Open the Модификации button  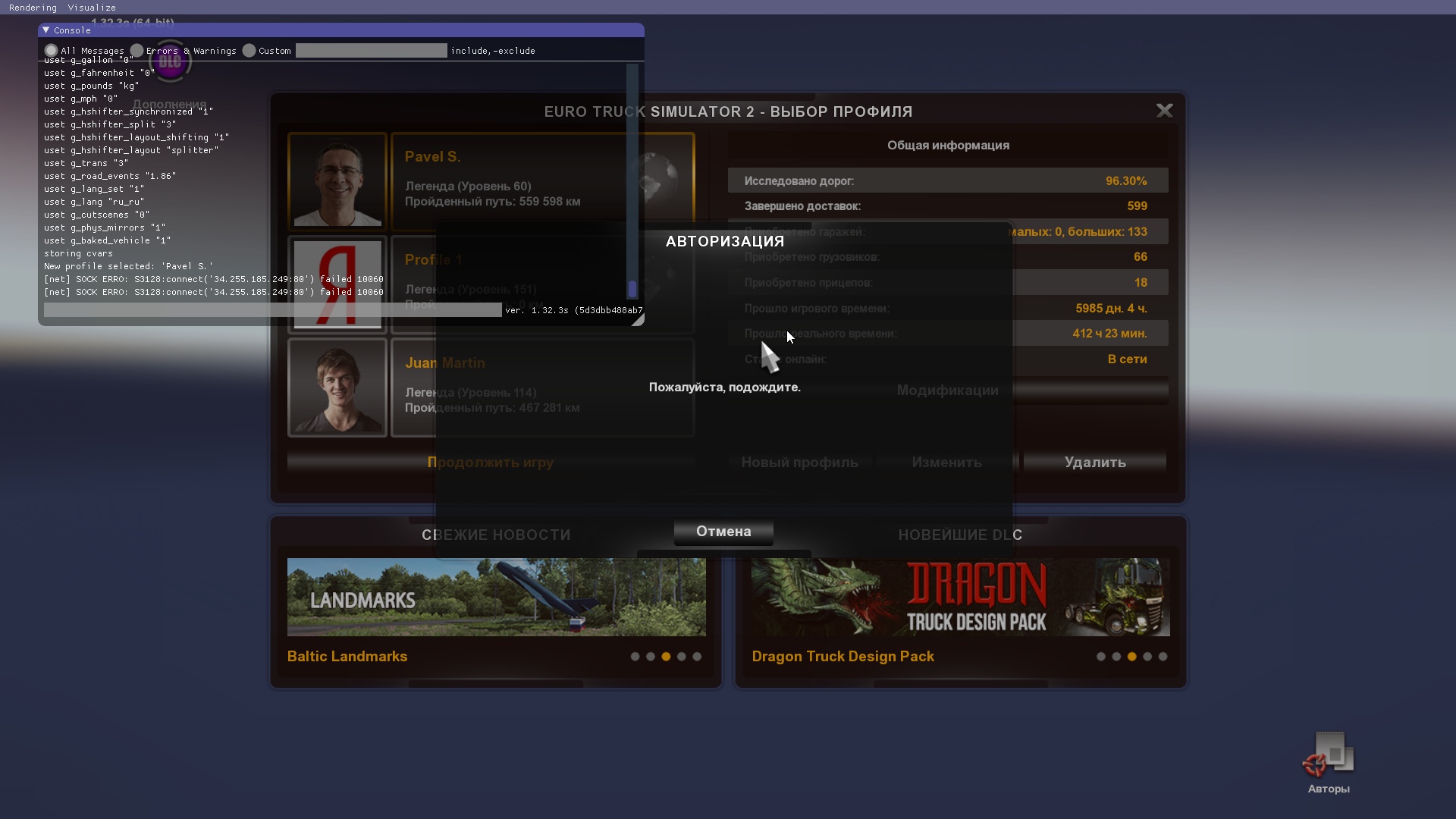click(948, 391)
